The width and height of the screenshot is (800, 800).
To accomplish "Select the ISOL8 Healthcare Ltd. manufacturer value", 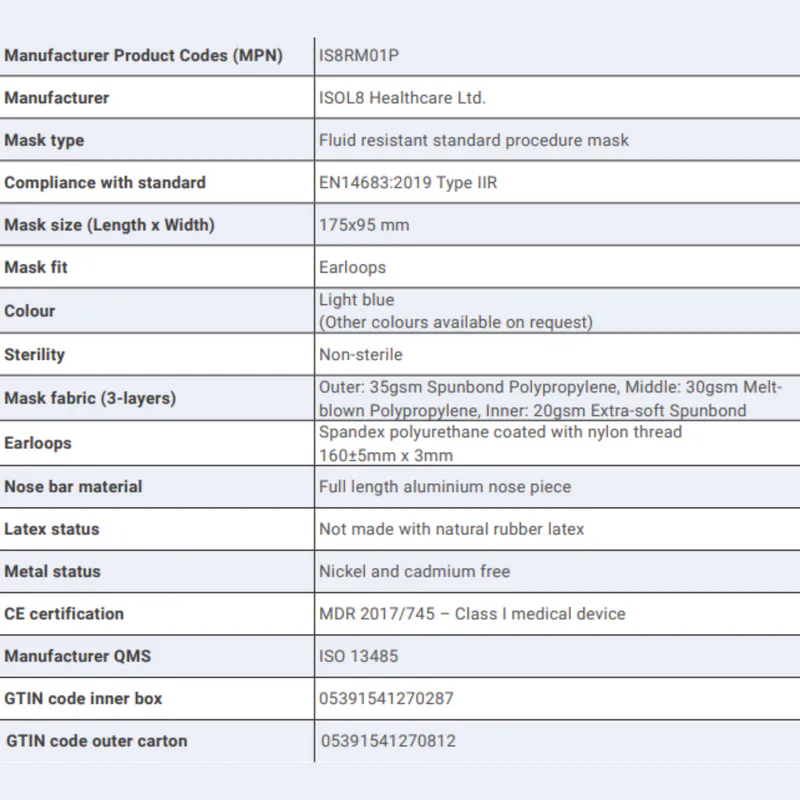I will click(x=402, y=98).
